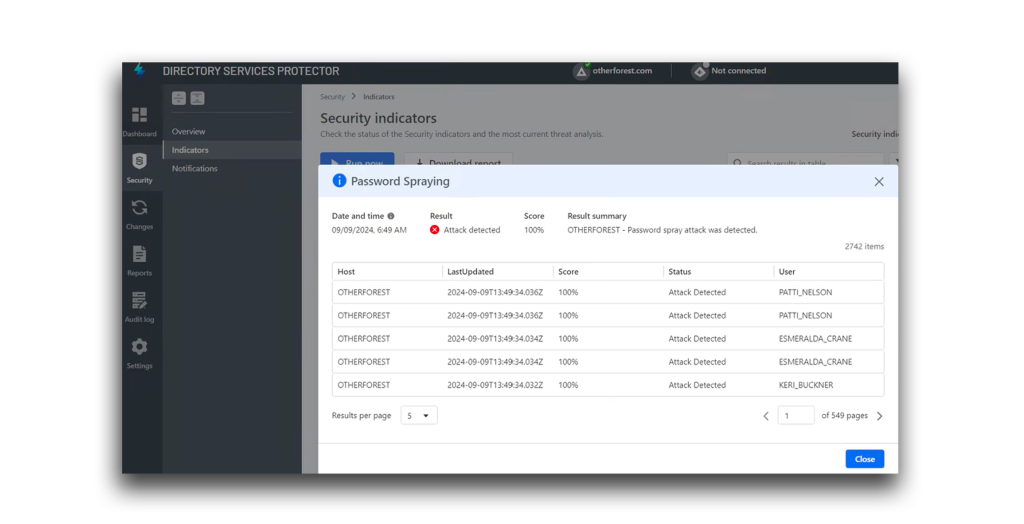The width and height of the screenshot is (1024, 524).
Task: Select Notifications in the Security menu
Action: 195,169
